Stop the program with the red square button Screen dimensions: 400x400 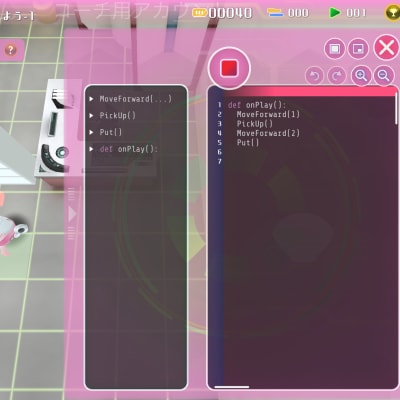(229, 68)
